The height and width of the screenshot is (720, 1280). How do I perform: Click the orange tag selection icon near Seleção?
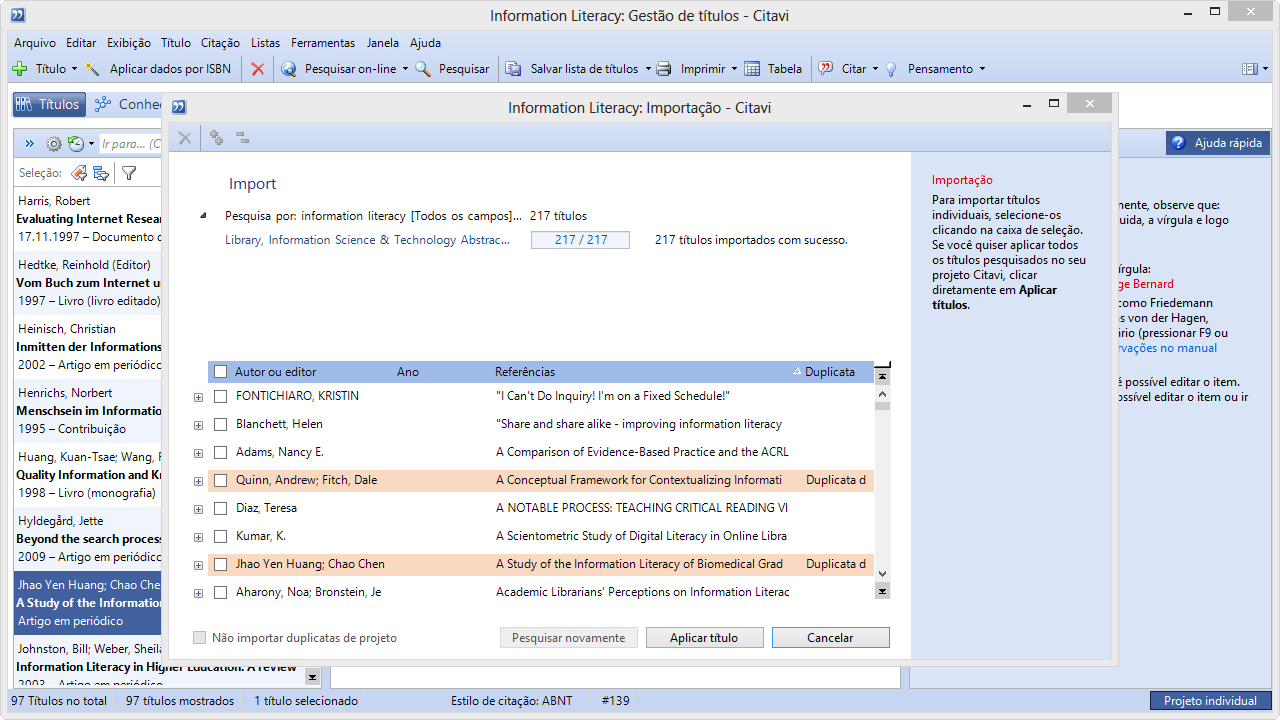tap(78, 173)
